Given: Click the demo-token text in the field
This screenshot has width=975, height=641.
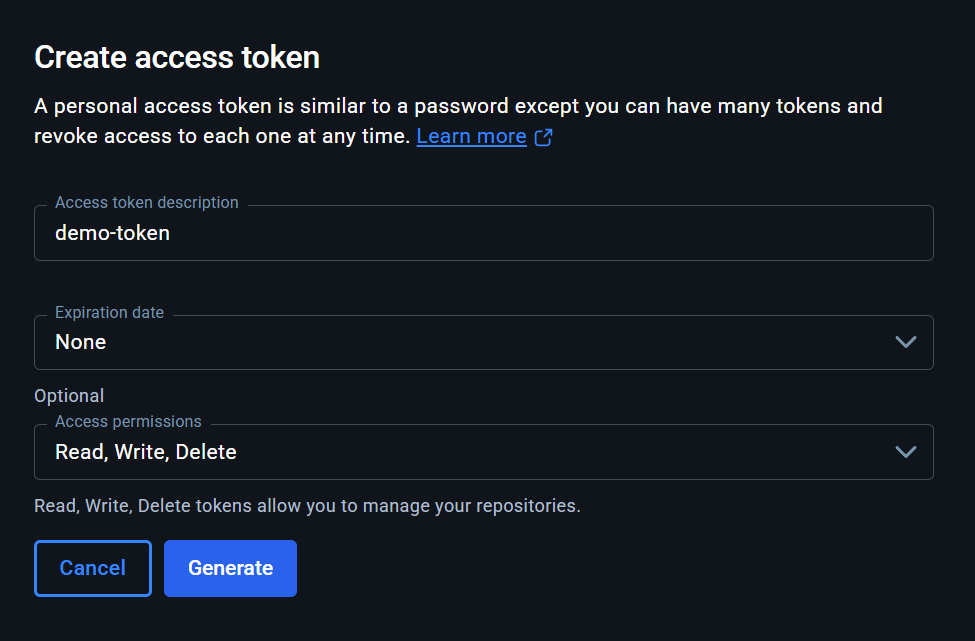Looking at the screenshot, I should (x=112, y=233).
